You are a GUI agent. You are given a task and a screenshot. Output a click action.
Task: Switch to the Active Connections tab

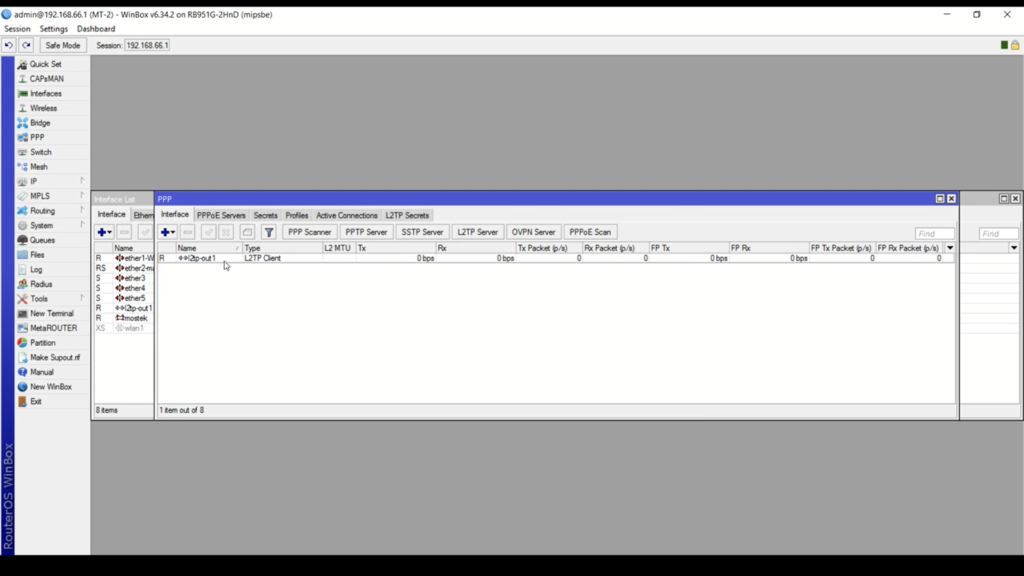point(347,215)
